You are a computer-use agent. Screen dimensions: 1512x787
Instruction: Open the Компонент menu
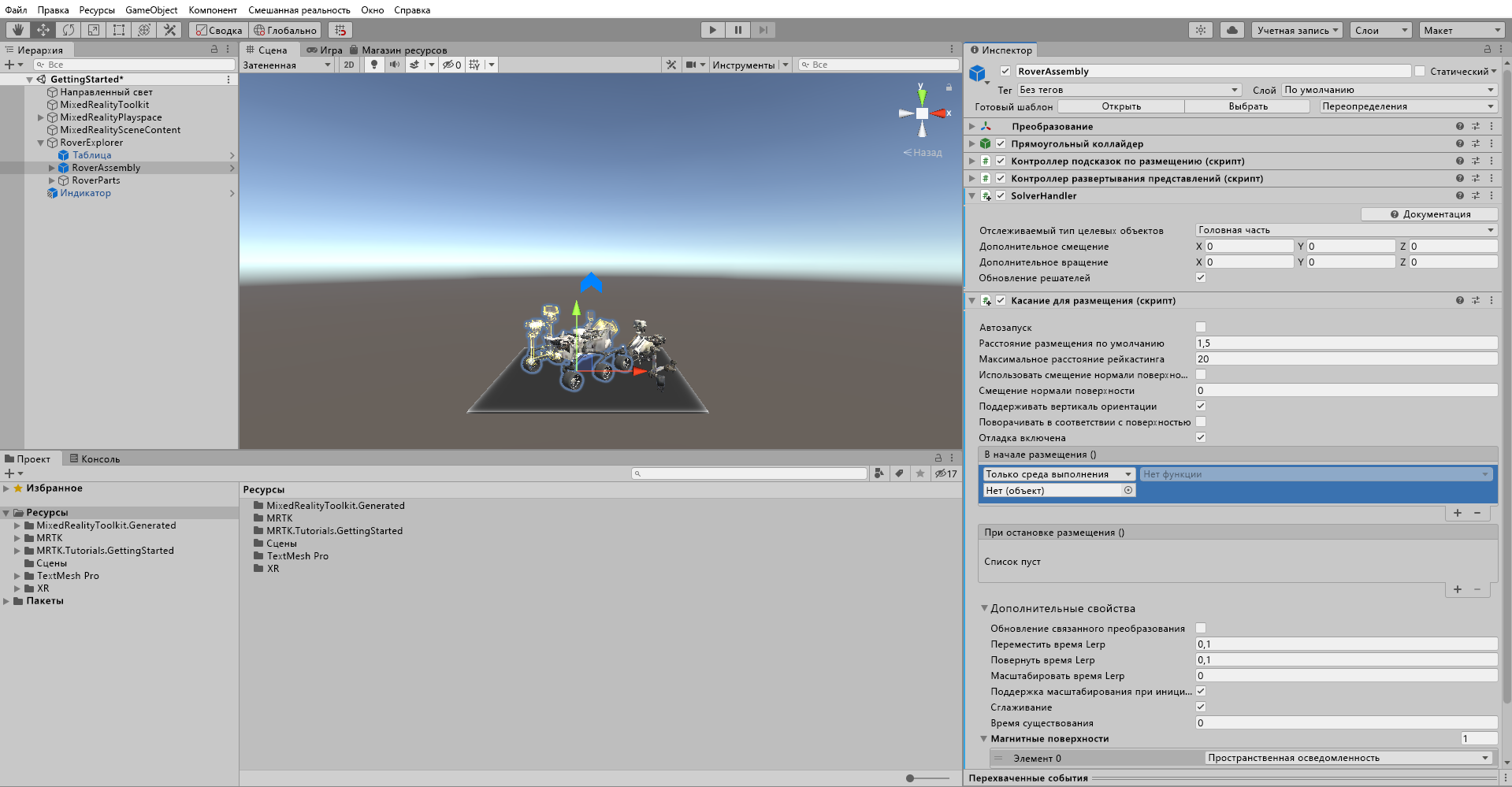[213, 10]
